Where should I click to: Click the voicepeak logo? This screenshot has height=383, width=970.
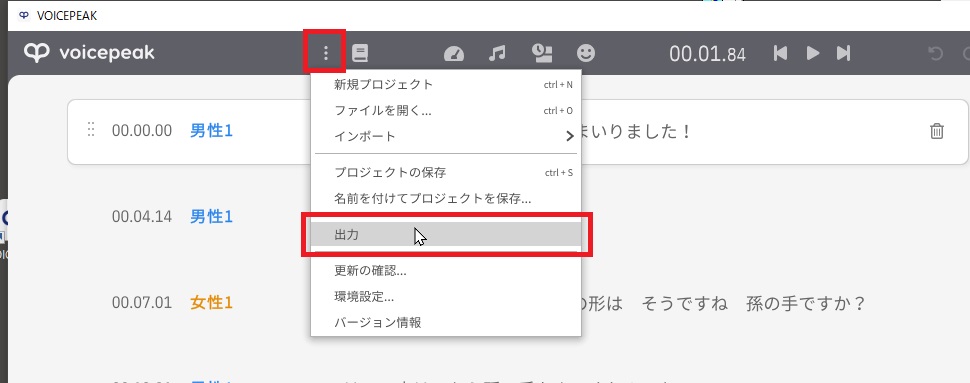[90, 53]
